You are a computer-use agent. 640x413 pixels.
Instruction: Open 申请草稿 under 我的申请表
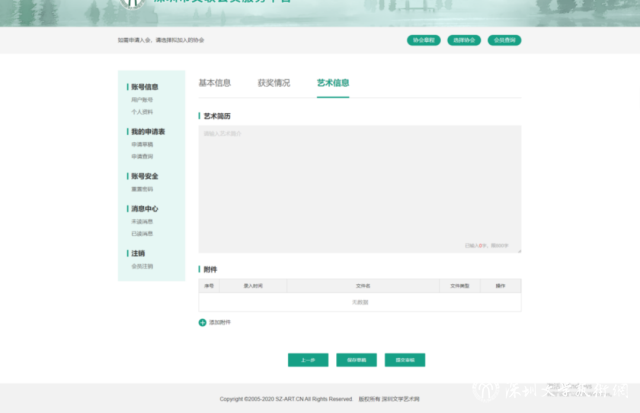(x=142, y=144)
